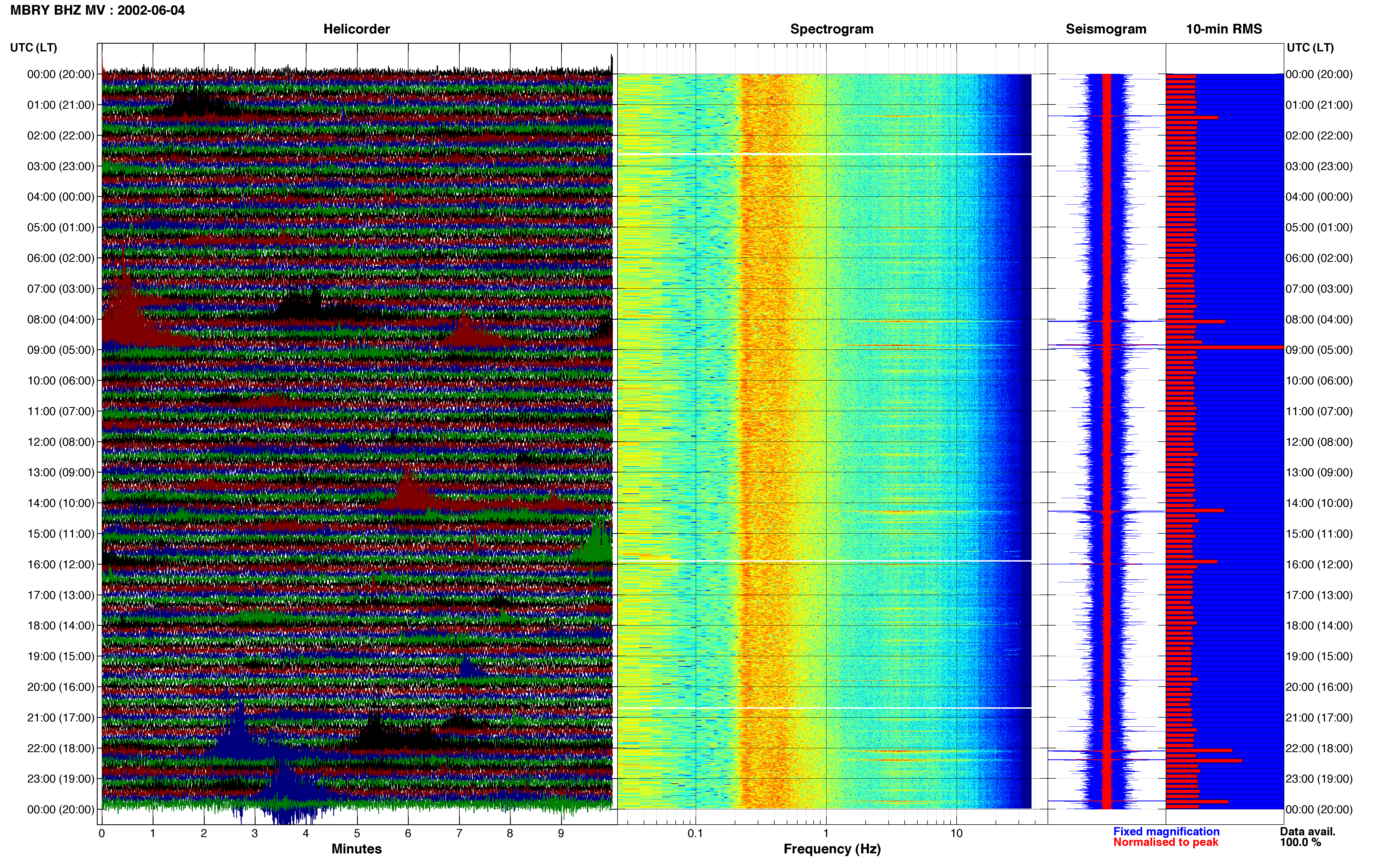1388x868 pixels.
Task: Click left time label '06:00 (02:00)'
Action: point(61,258)
